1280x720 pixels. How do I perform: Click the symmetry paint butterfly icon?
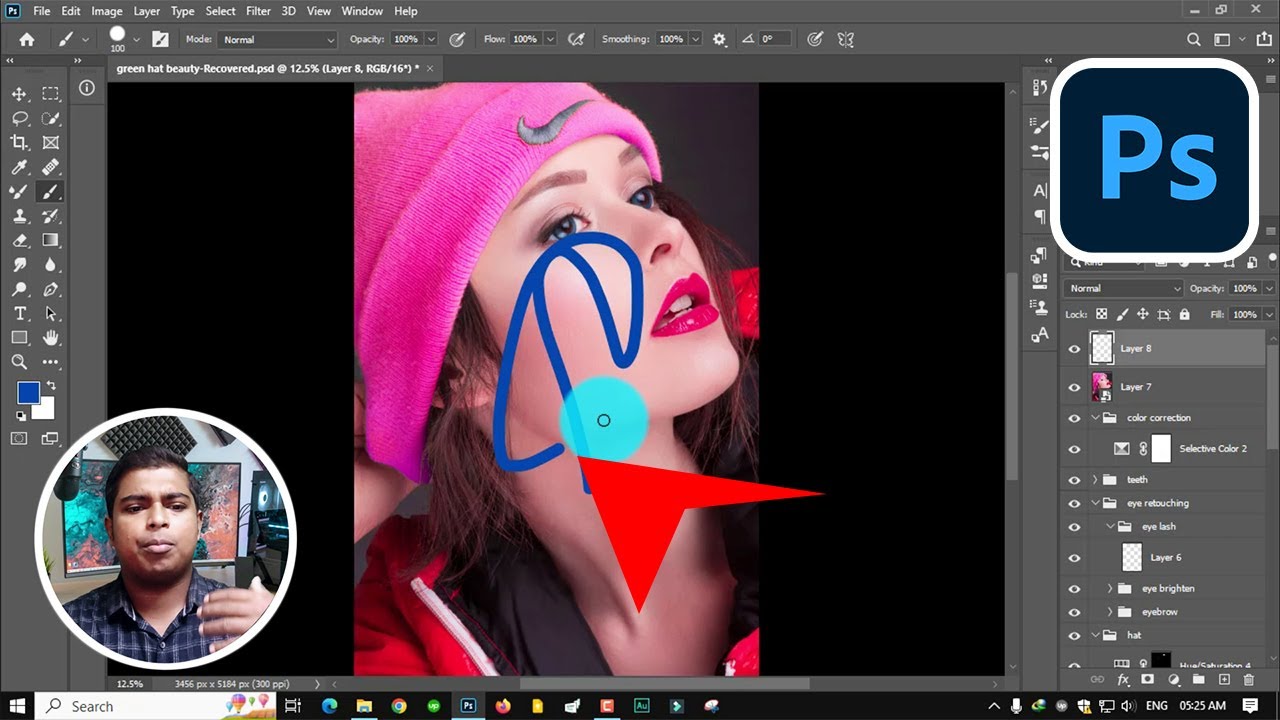click(x=846, y=39)
